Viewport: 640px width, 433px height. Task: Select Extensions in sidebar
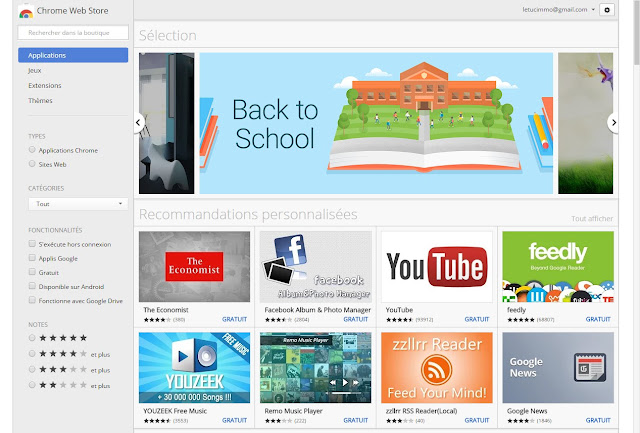pyautogui.click(x=44, y=85)
